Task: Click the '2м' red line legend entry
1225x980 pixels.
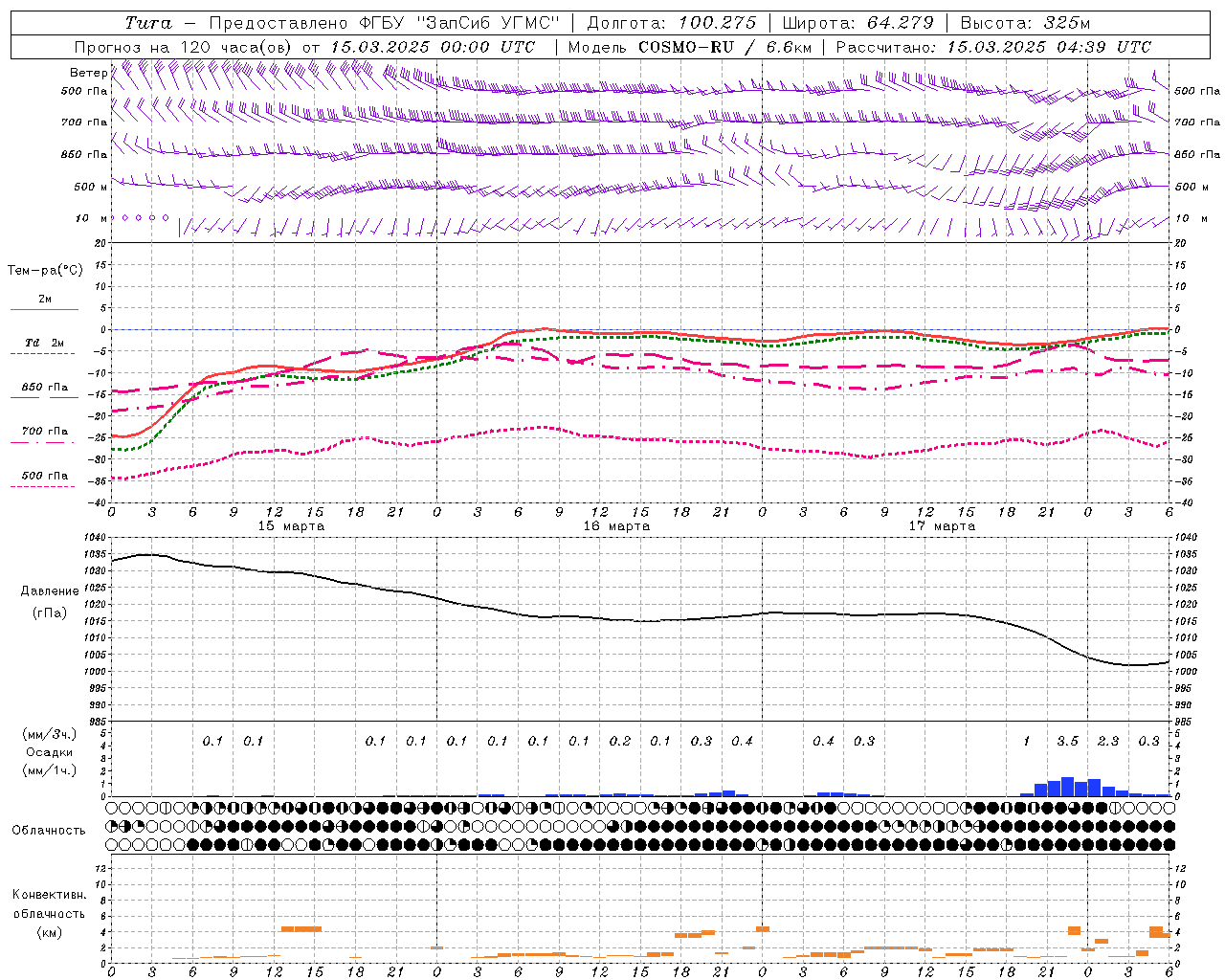Action: coord(45,300)
